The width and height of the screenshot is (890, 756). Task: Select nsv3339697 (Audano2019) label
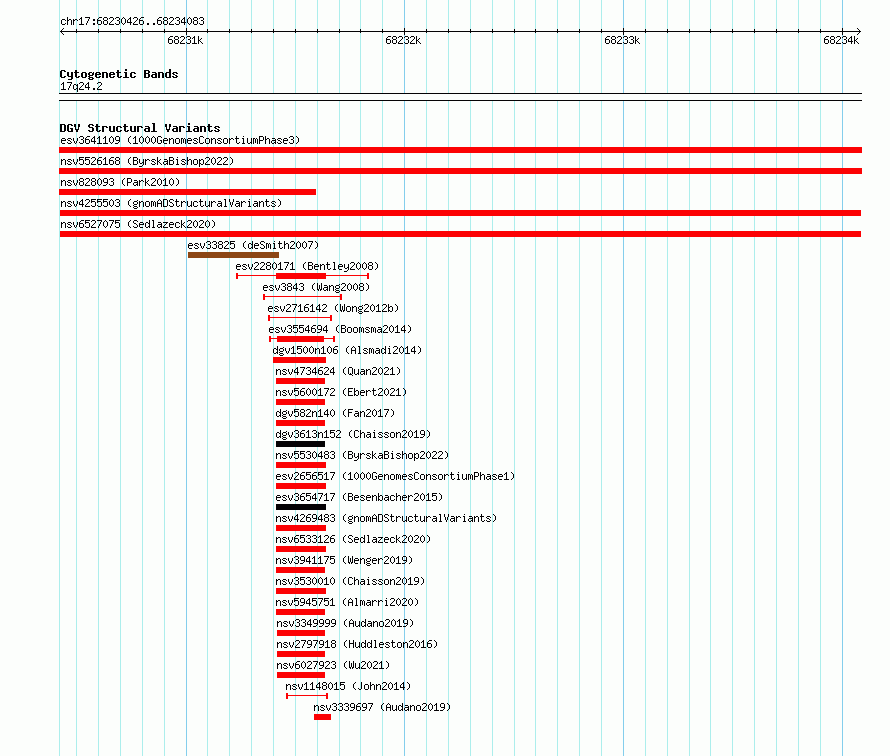pyautogui.click(x=382, y=707)
